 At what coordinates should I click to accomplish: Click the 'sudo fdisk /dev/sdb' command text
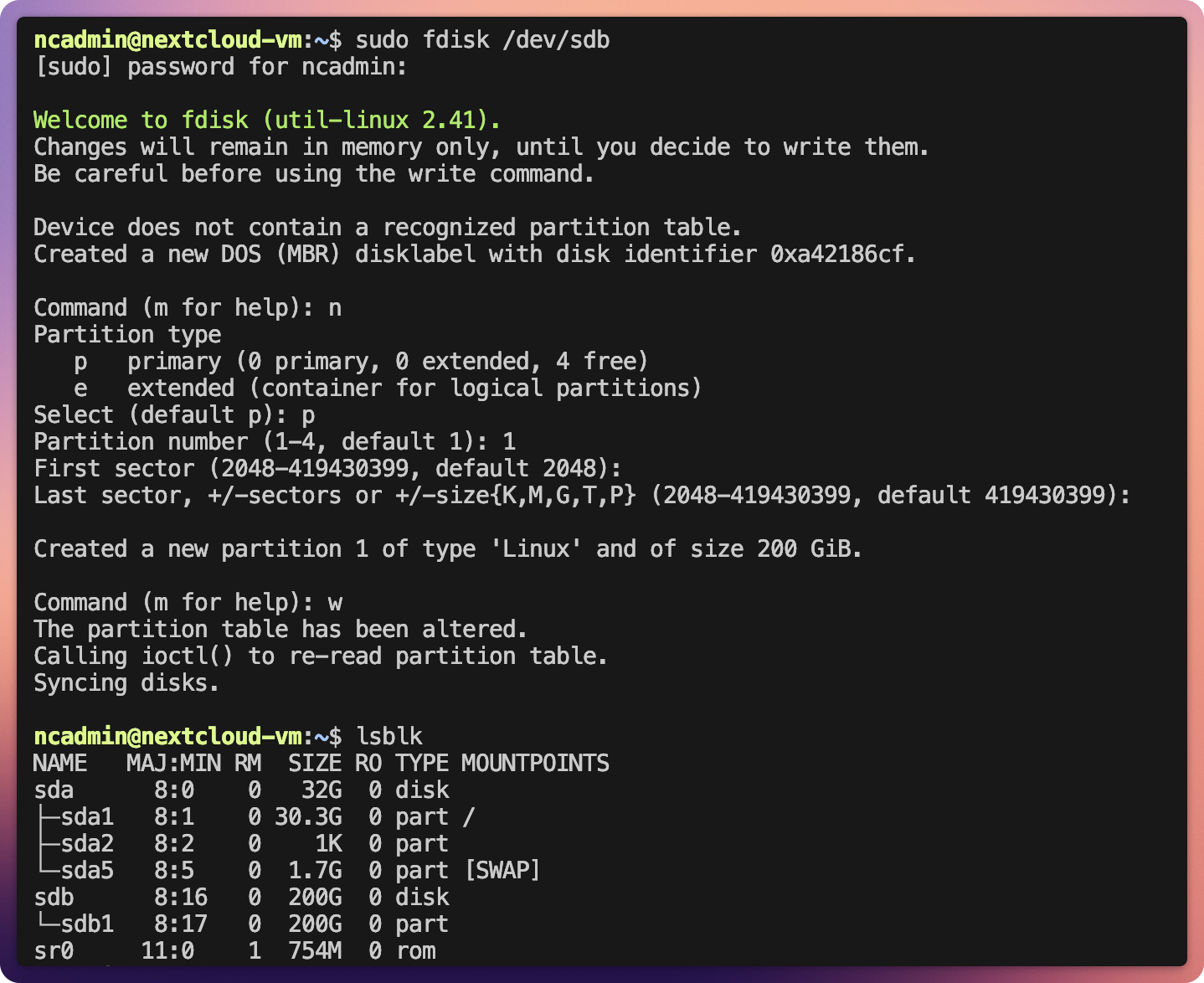click(482, 40)
